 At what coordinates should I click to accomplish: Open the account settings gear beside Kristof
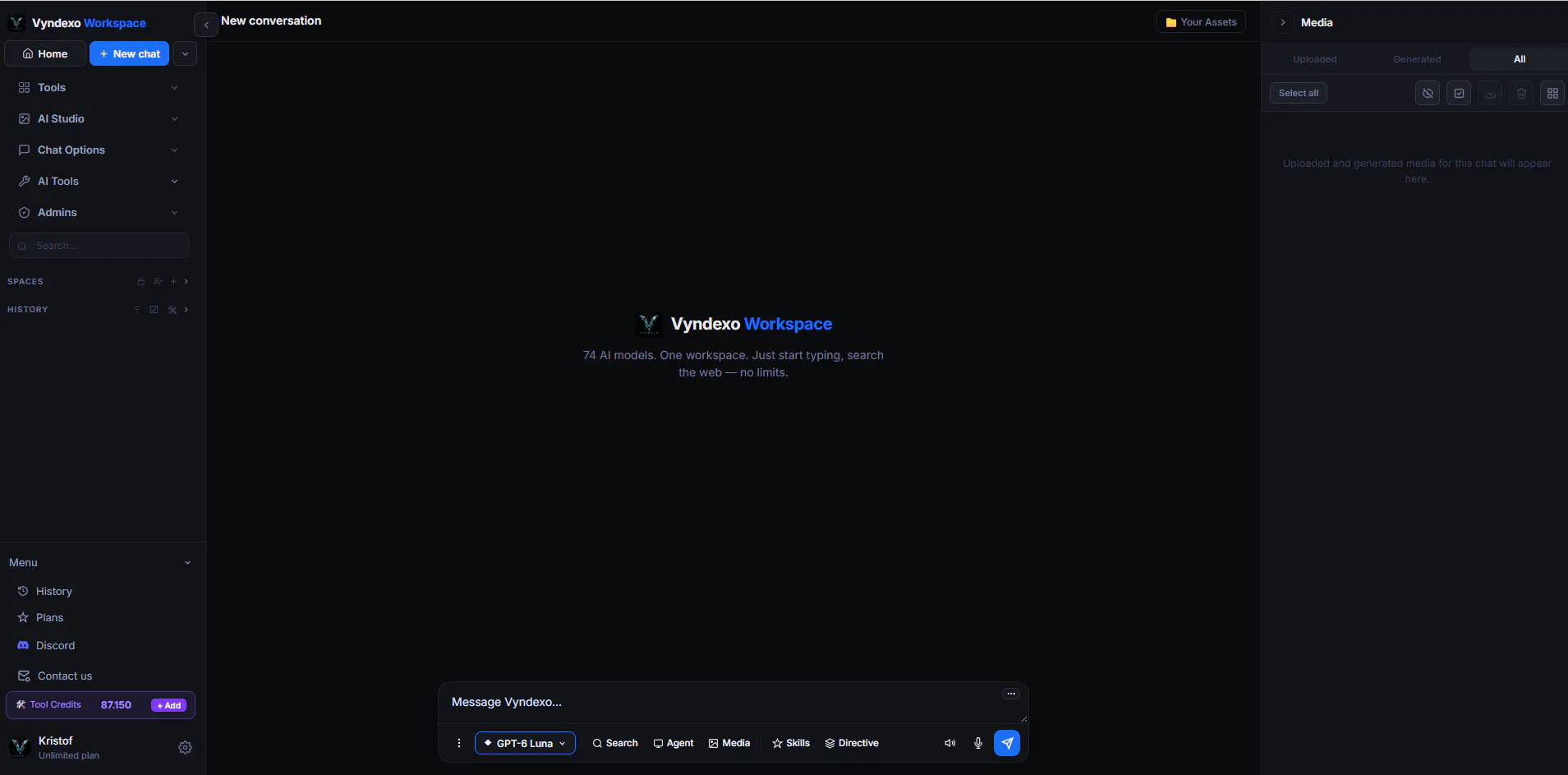(x=186, y=747)
